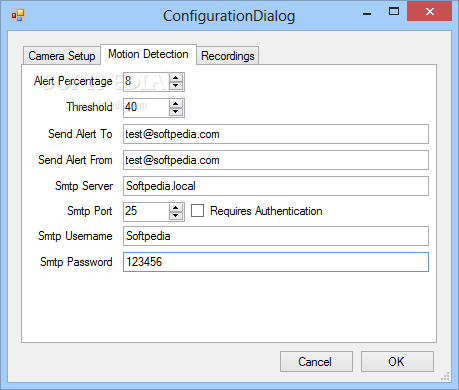Open the Recordings tab
459x390 pixels.
click(228, 56)
